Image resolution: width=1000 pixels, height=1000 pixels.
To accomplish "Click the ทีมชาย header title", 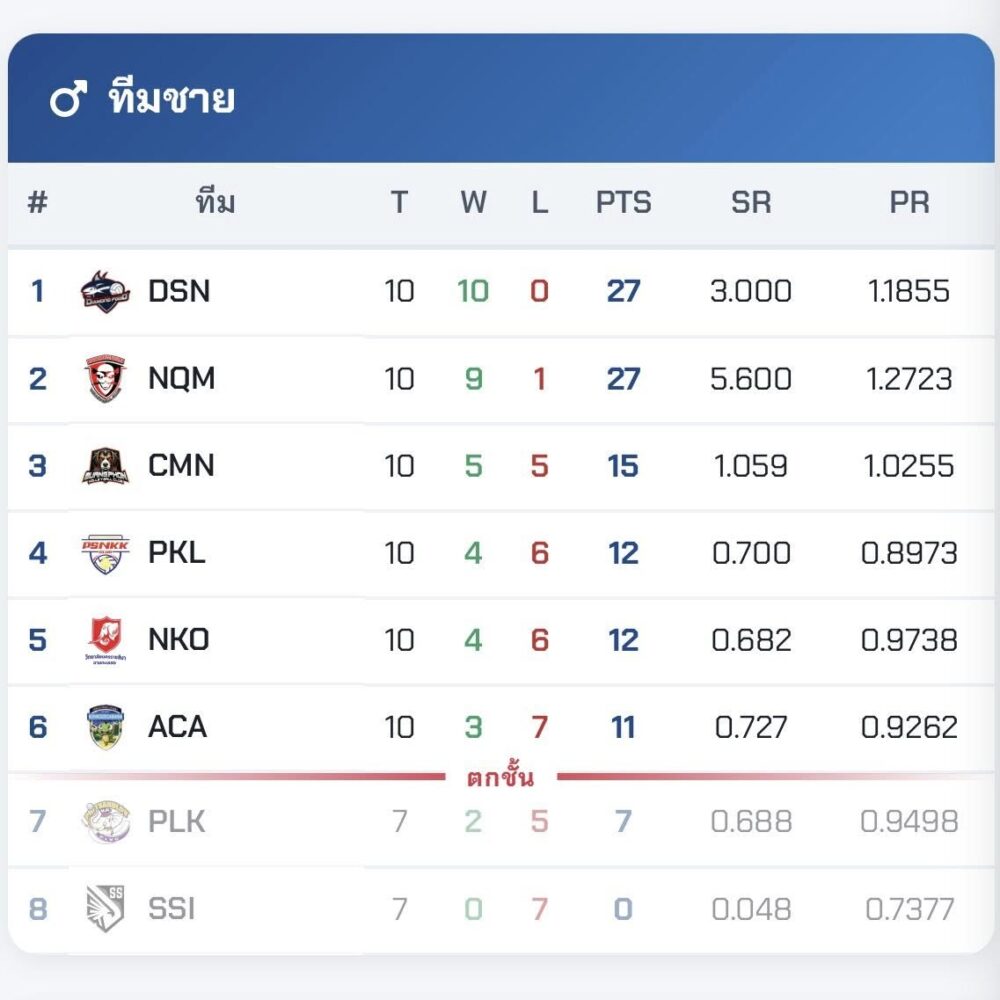I will coord(171,100).
